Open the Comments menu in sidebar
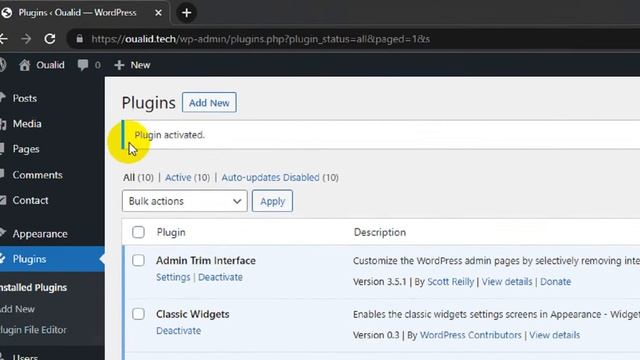640x360 pixels. point(37,175)
